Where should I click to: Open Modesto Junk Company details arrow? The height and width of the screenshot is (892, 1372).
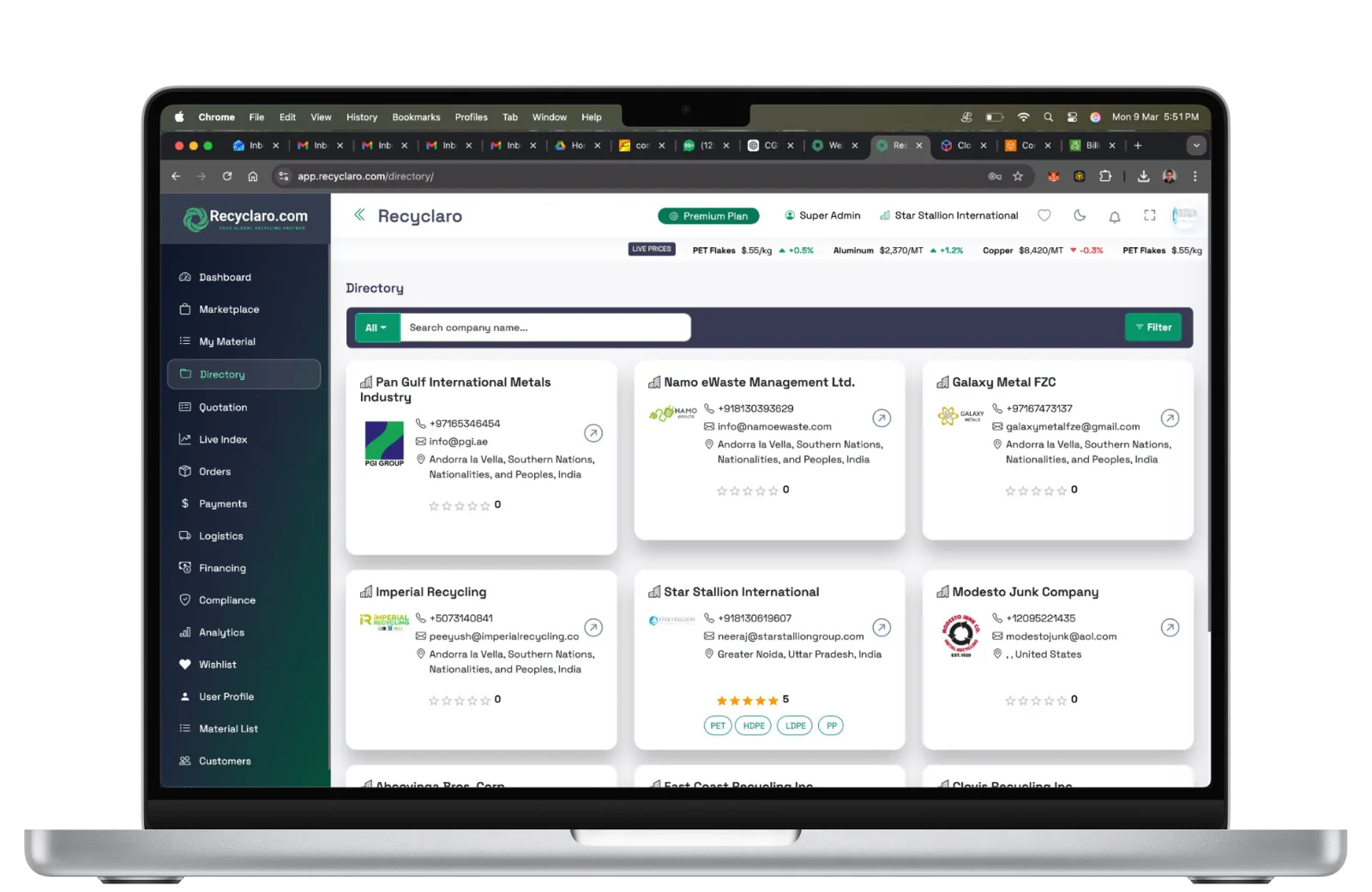(1170, 627)
